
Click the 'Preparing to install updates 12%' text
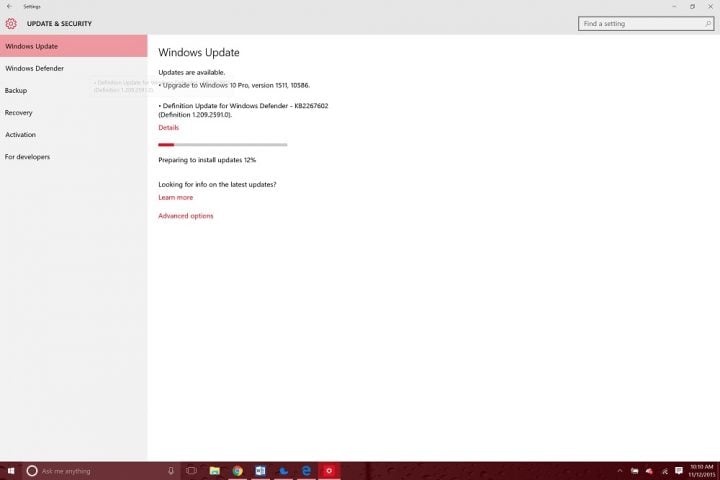207,160
